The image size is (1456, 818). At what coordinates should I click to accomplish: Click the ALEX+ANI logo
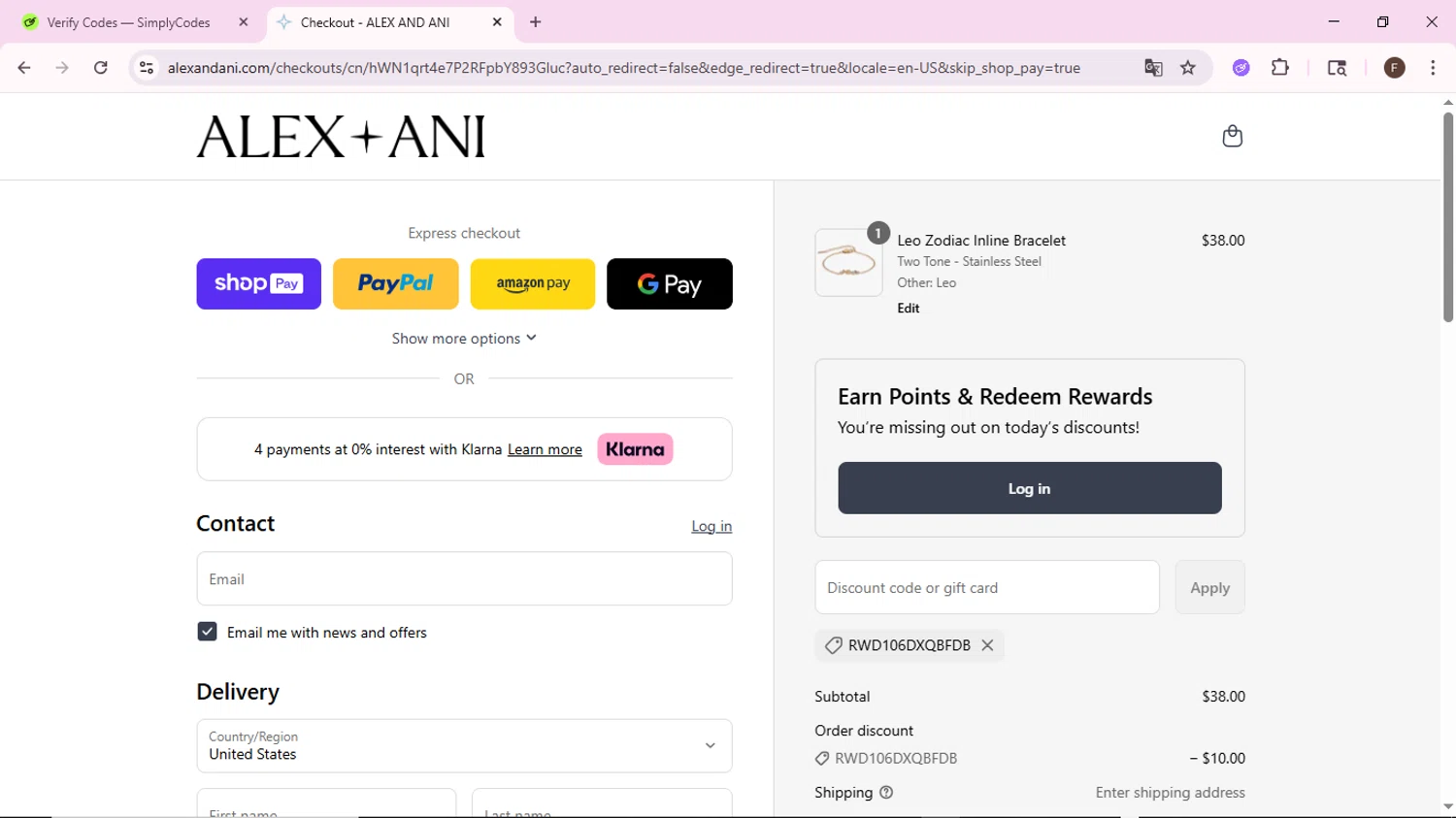tap(341, 137)
